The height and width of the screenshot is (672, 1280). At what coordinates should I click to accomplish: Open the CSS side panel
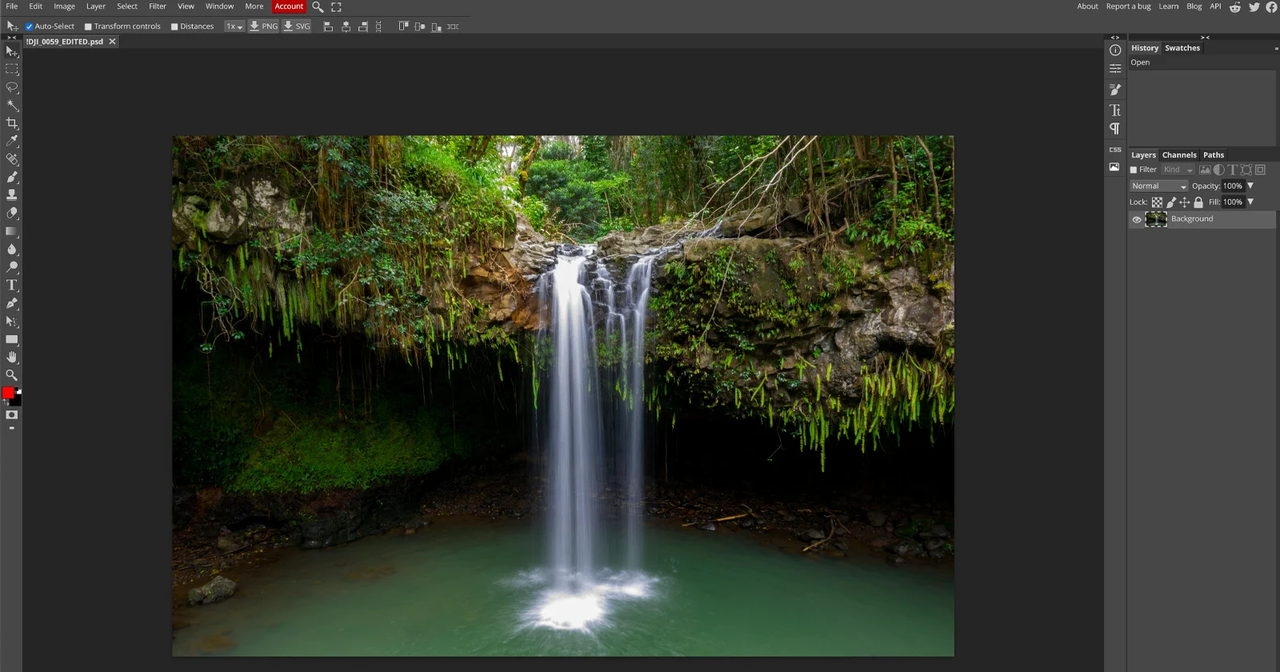[x=1115, y=149]
